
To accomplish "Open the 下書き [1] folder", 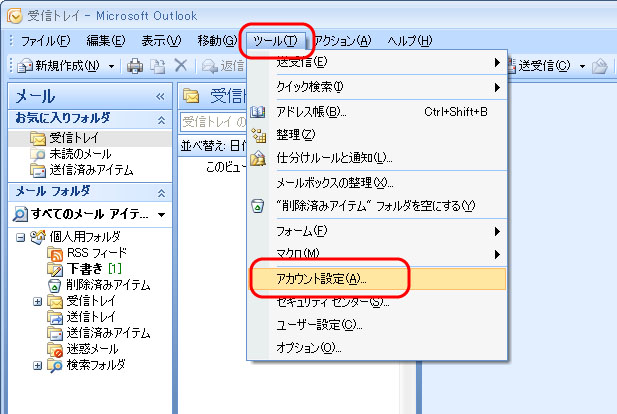I will click(94, 269).
